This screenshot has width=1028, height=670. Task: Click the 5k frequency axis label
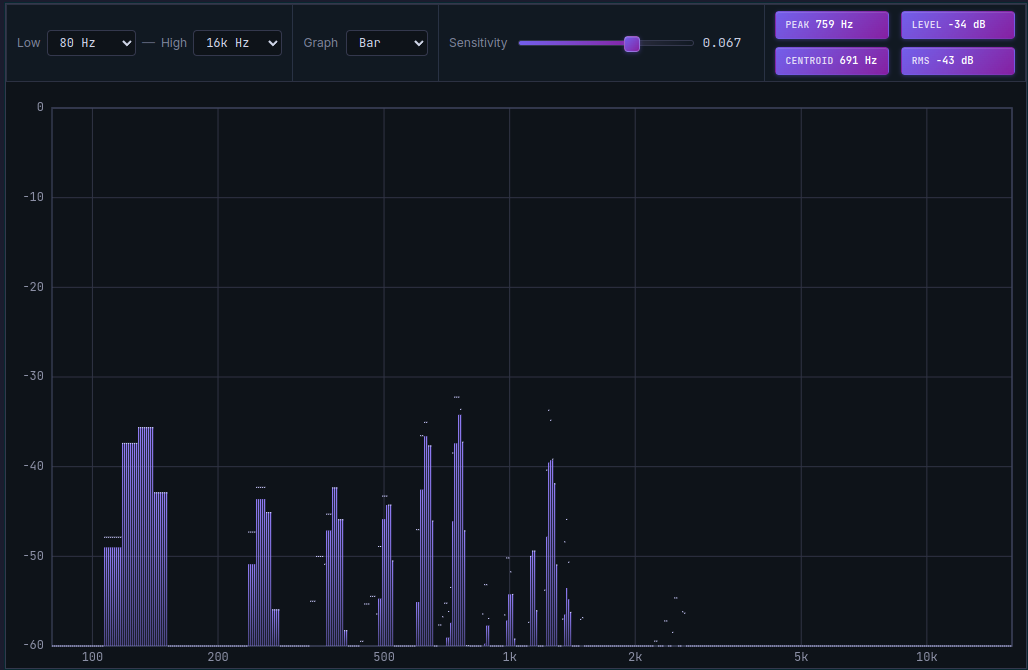pos(801,657)
